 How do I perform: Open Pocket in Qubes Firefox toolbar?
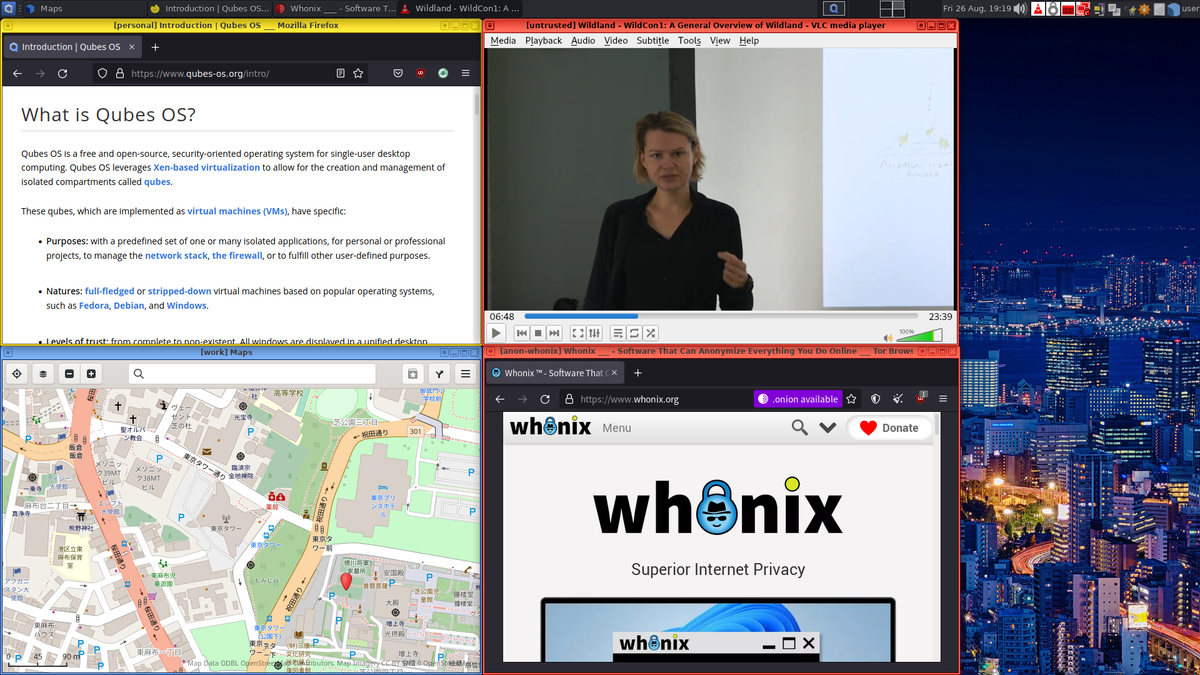(x=397, y=73)
